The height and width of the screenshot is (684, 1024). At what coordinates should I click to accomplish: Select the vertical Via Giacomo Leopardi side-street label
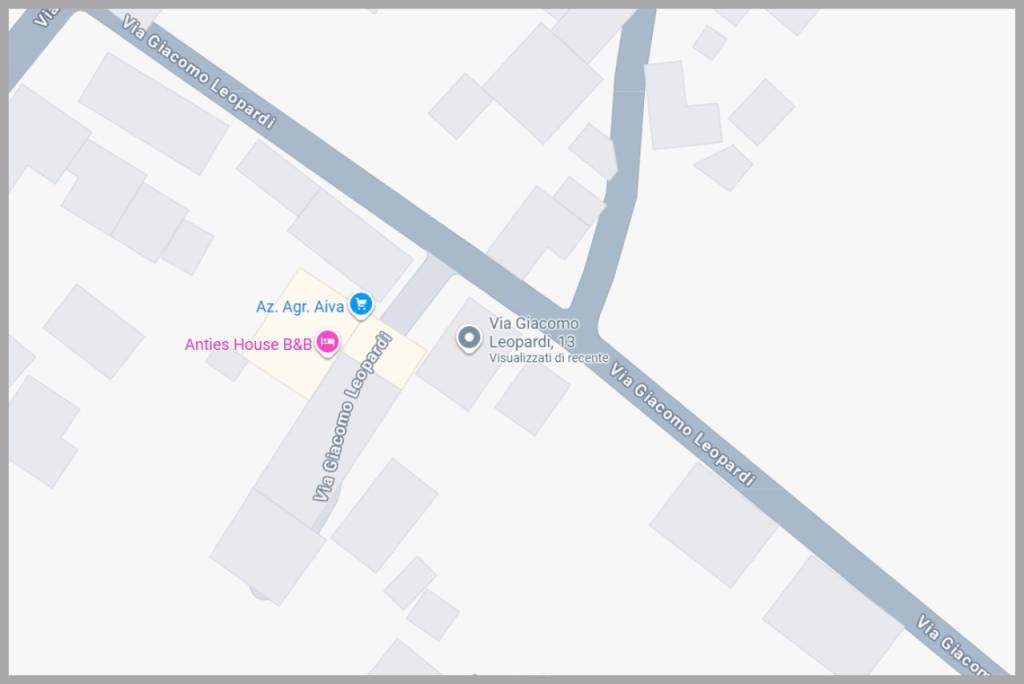pyautogui.click(x=352, y=417)
